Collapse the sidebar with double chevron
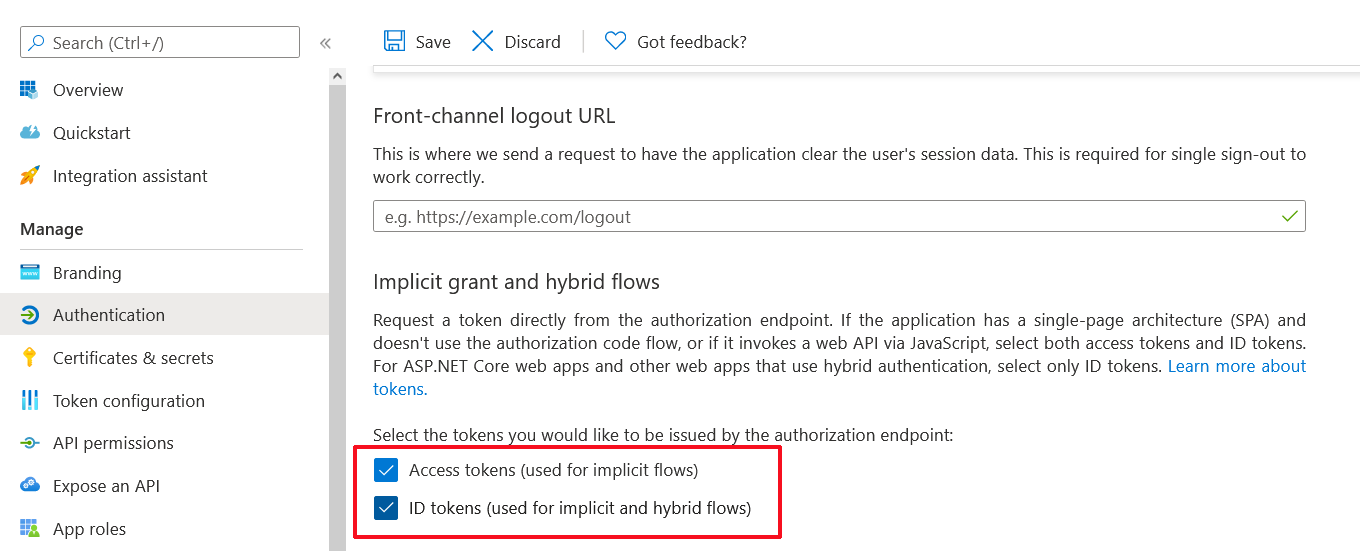This screenshot has width=1360, height=551. click(325, 43)
